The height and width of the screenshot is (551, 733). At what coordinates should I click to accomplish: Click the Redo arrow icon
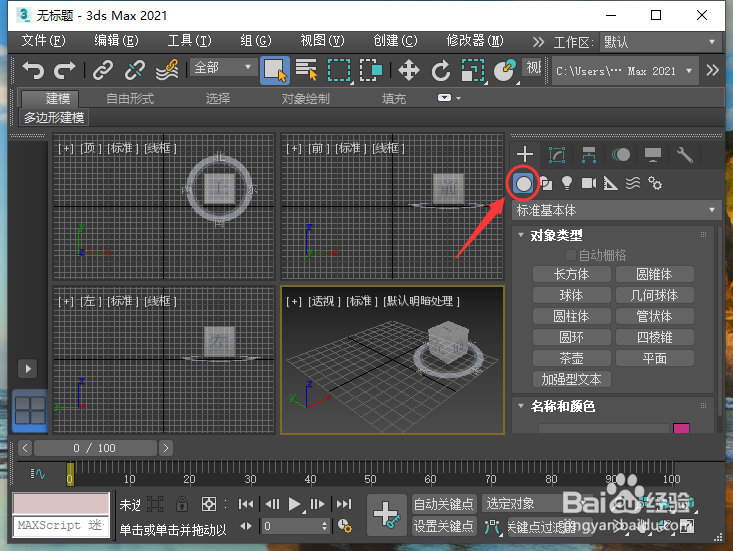[65, 70]
